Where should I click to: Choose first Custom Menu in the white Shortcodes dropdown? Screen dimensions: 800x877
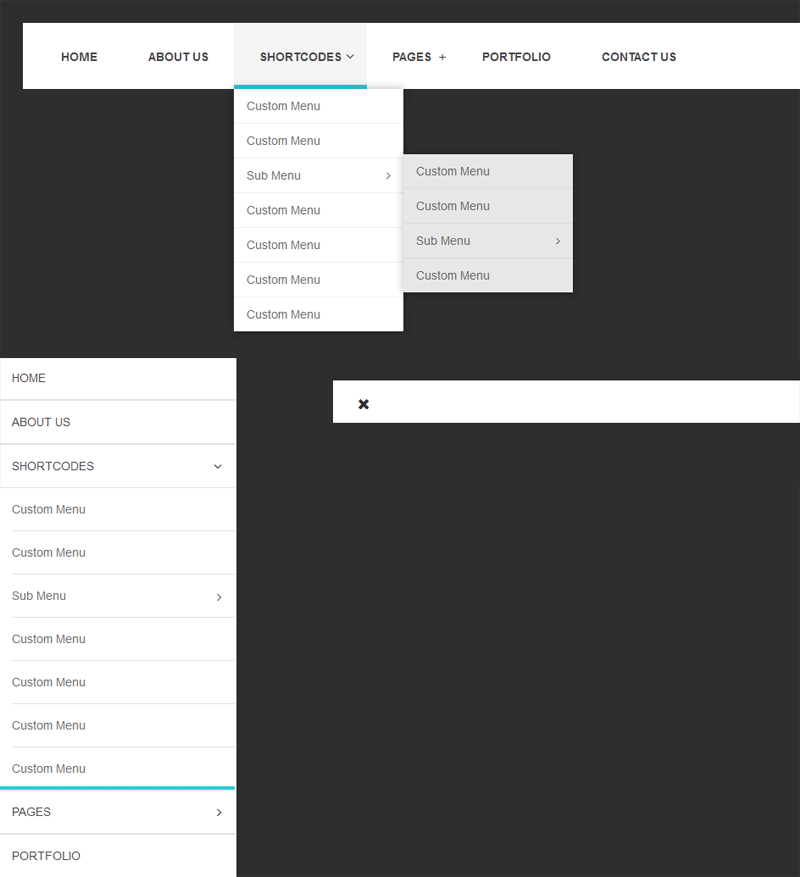284,106
